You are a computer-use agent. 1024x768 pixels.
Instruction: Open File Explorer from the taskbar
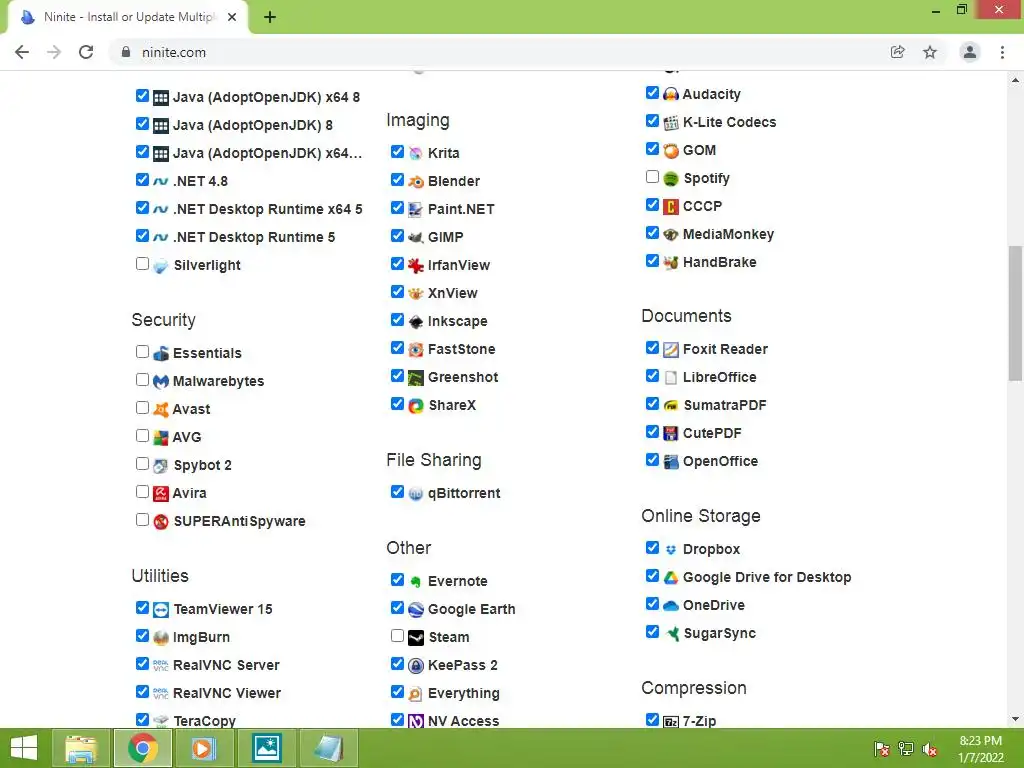click(82, 748)
